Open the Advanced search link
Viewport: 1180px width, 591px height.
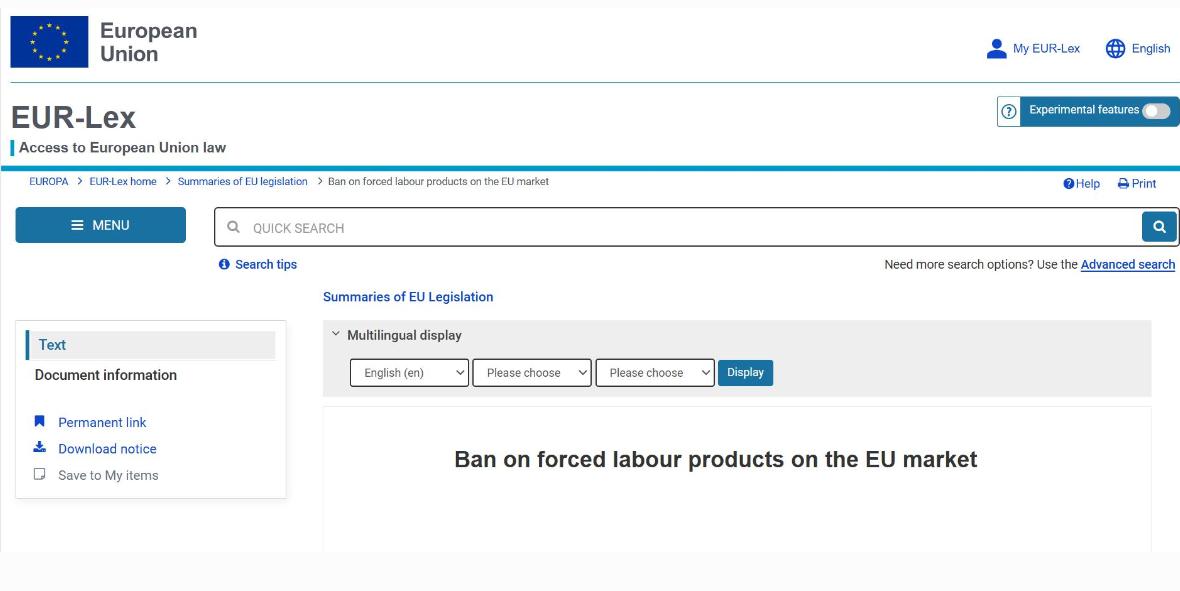click(x=1127, y=264)
